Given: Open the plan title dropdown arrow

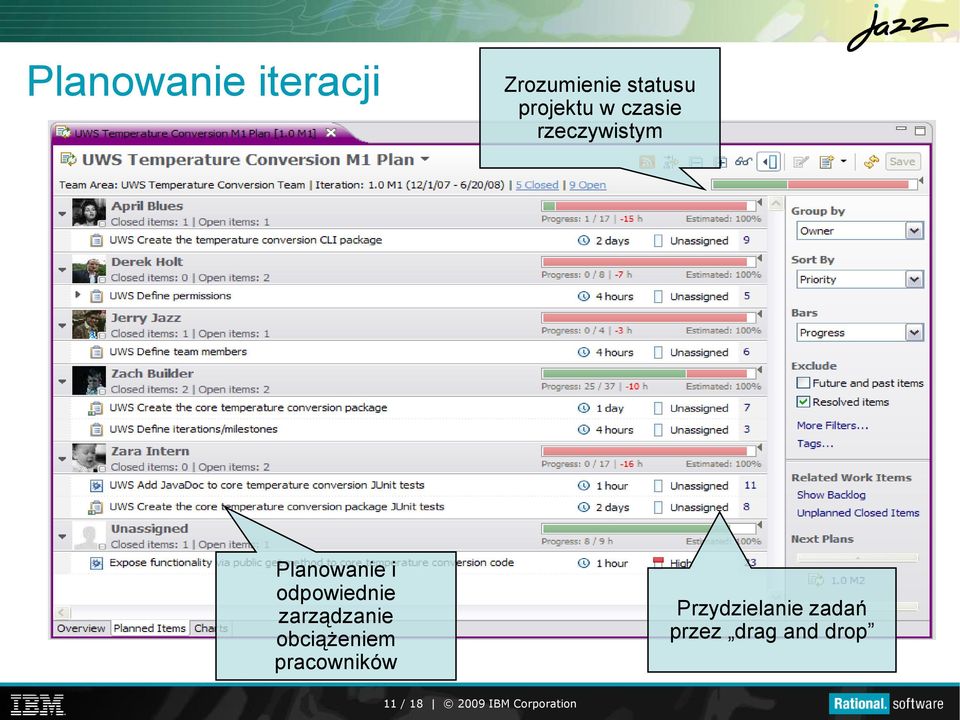Looking at the screenshot, I should 424,160.
